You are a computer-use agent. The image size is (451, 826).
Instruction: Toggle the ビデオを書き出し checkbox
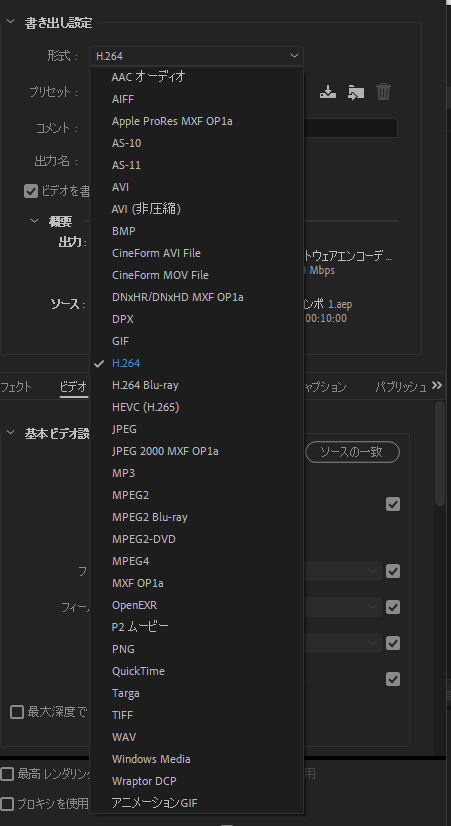[x=31, y=191]
